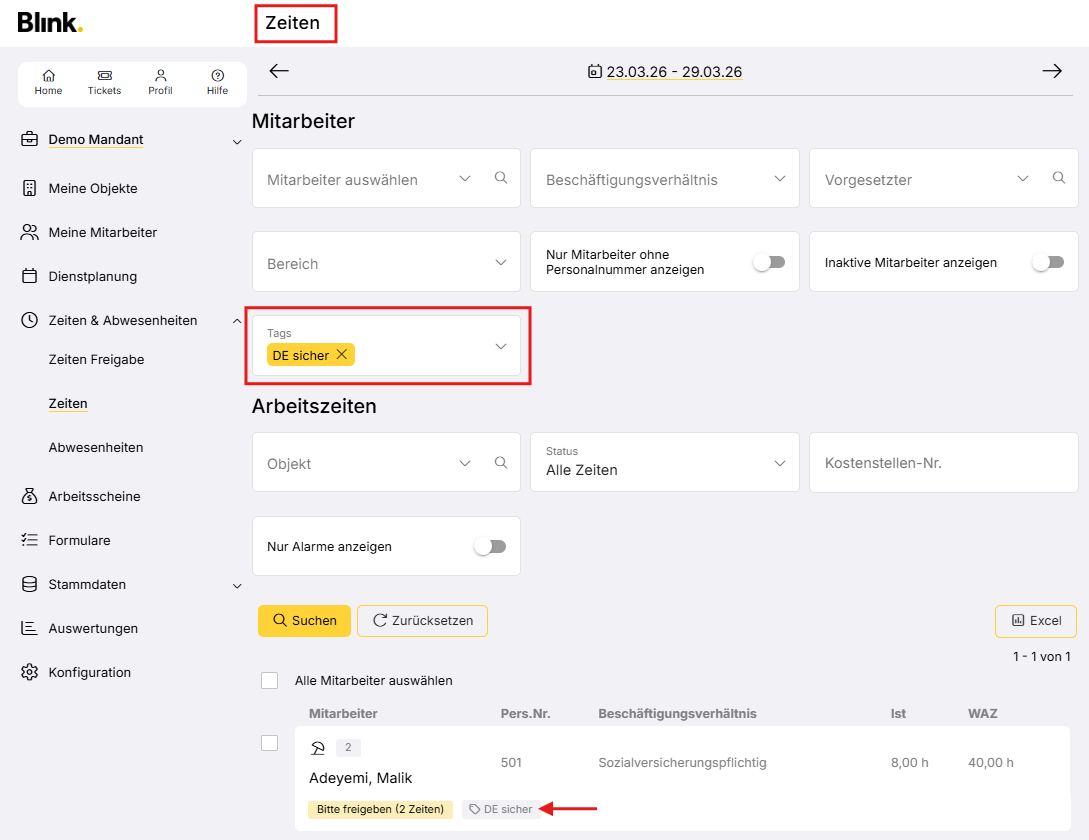Remove the DE sicher tag with X
1089x840 pixels.
click(342, 355)
